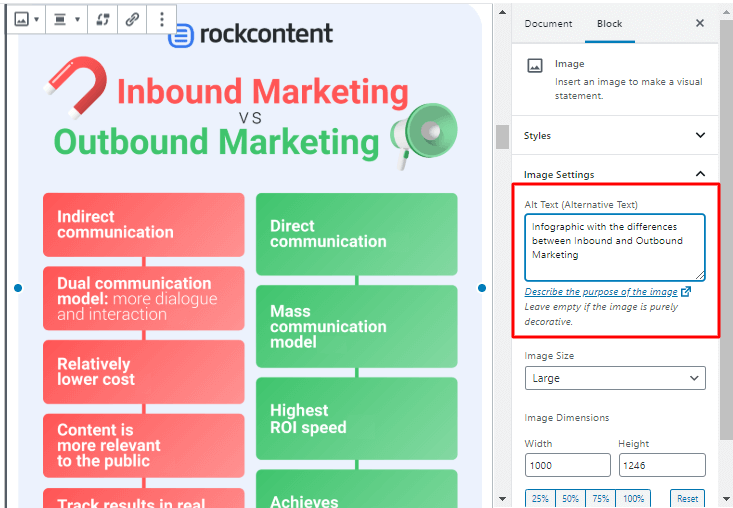Click the replace image toolbar icon
Viewport: 733px width, 508px height.
click(103, 19)
